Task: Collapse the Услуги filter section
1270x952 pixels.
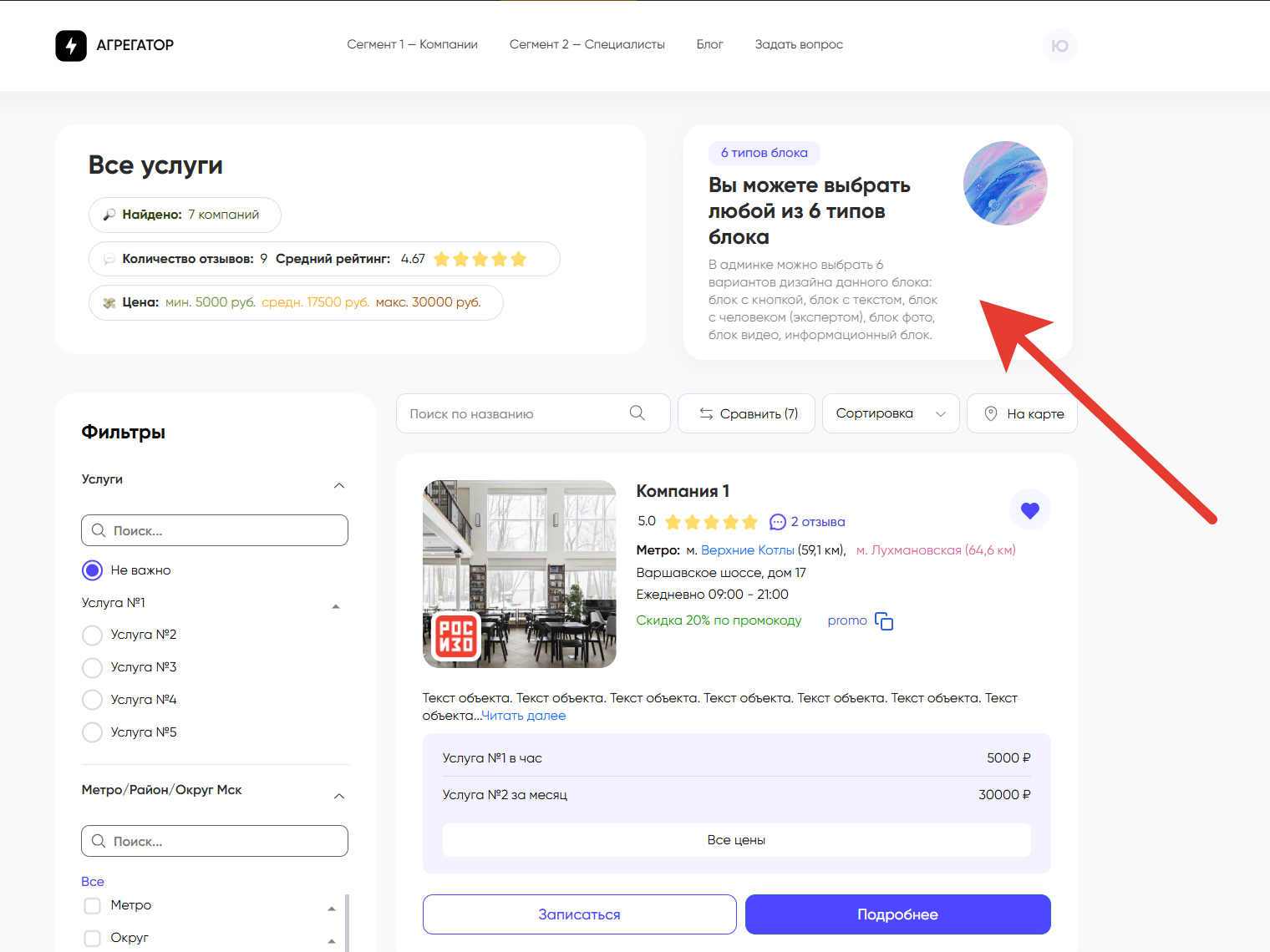Action: [339, 485]
